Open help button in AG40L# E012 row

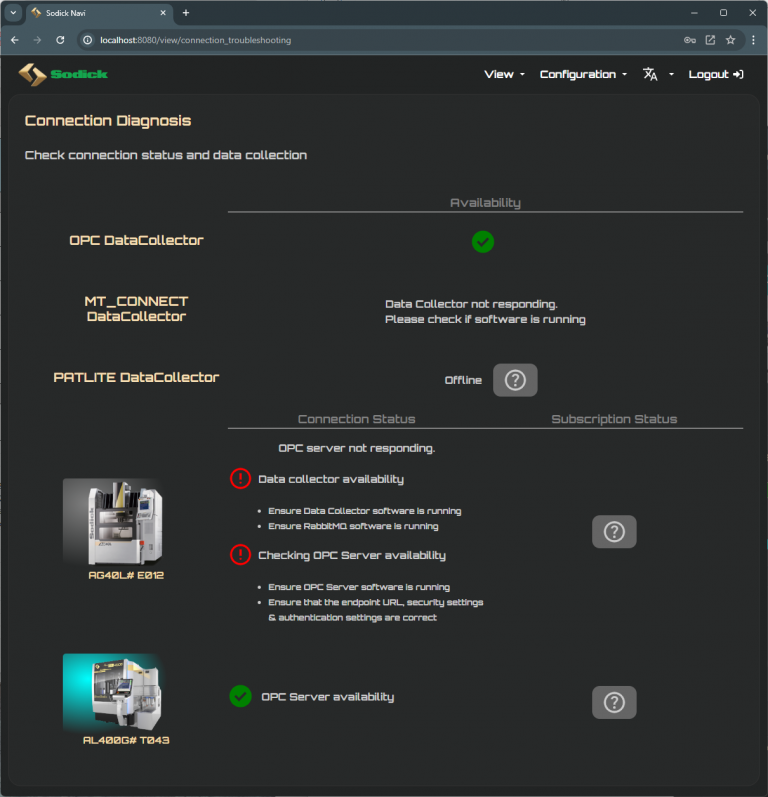[614, 532]
